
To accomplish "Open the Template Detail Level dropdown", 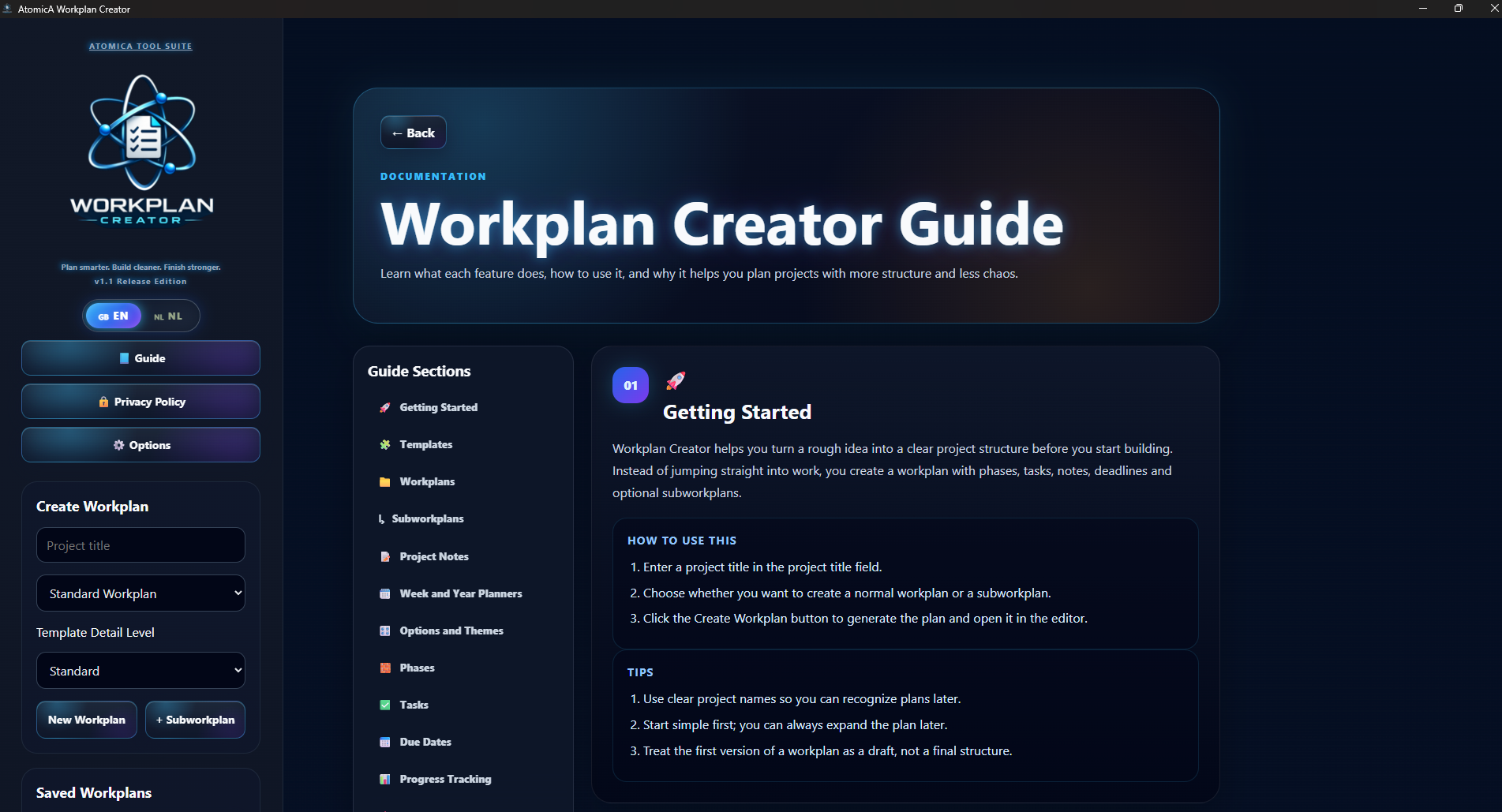I will point(140,671).
